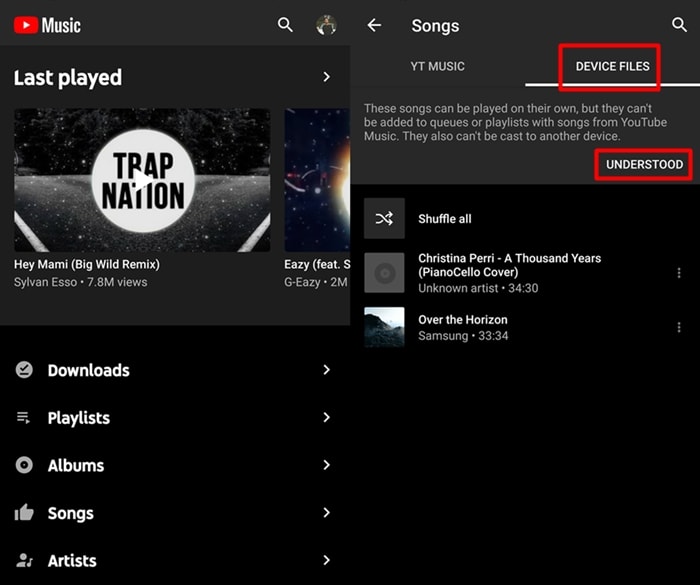Open Downloads via its chevron
700x585 pixels.
[326, 370]
